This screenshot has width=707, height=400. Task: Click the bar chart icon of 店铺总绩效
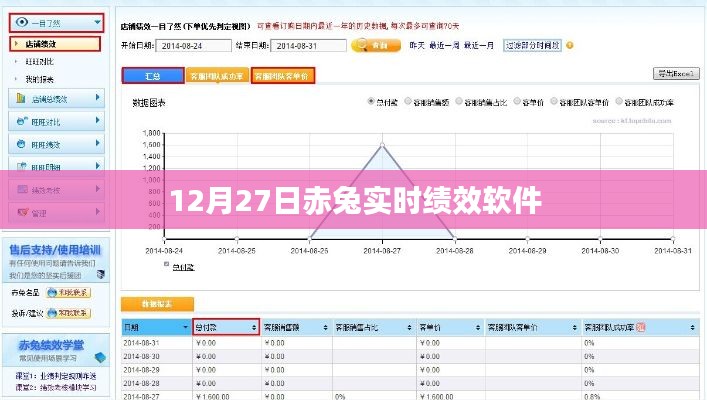tap(21, 98)
